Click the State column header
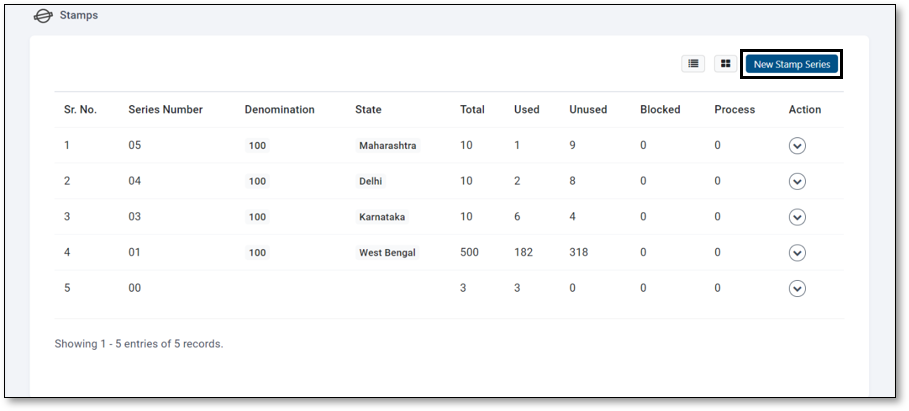This screenshot has width=909, height=411. 368,110
